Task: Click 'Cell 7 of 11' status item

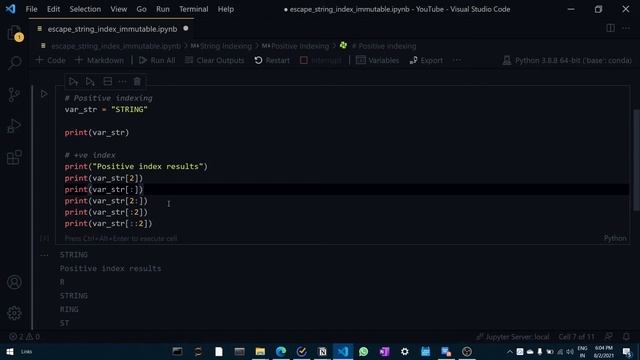Action: pyautogui.click(x=576, y=337)
